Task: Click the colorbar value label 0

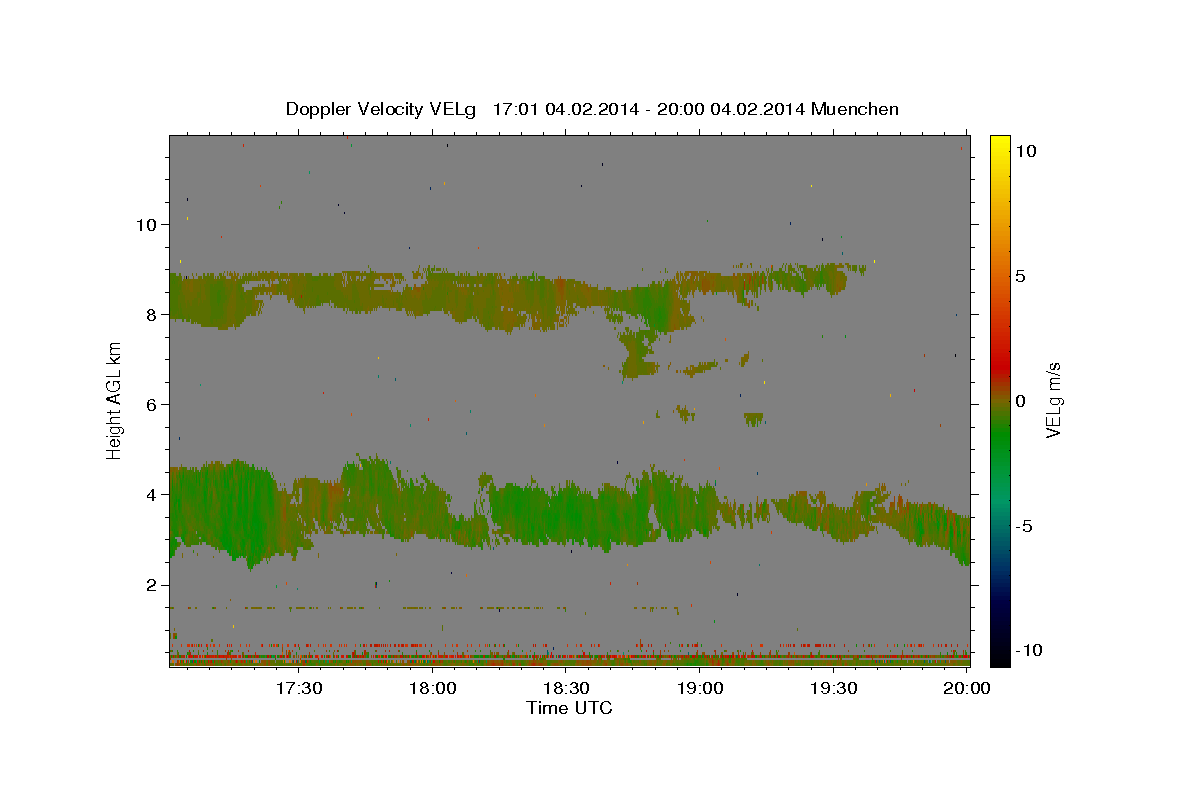Action: tap(1021, 401)
